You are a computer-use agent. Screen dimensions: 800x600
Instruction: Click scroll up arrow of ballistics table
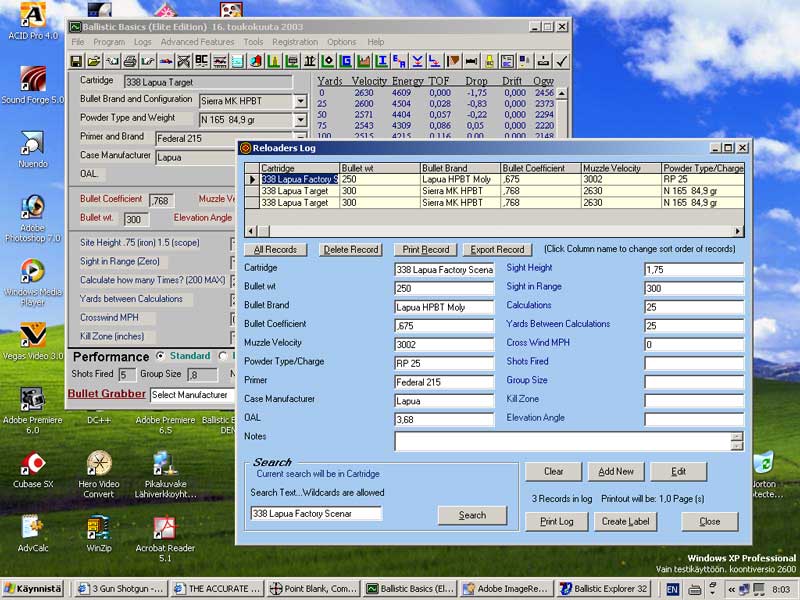click(x=562, y=93)
